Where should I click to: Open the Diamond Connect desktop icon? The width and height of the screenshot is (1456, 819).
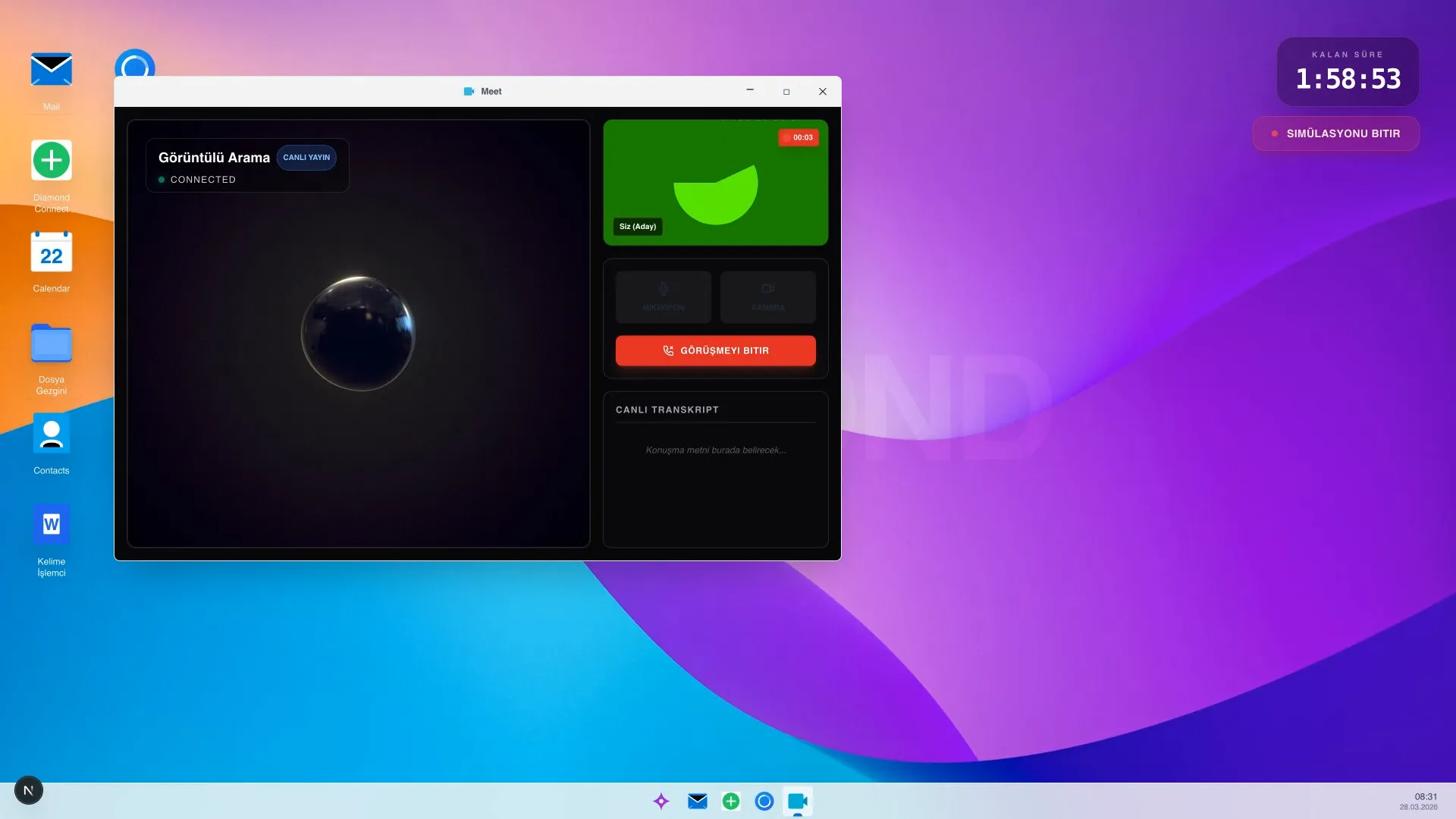pyautogui.click(x=51, y=160)
